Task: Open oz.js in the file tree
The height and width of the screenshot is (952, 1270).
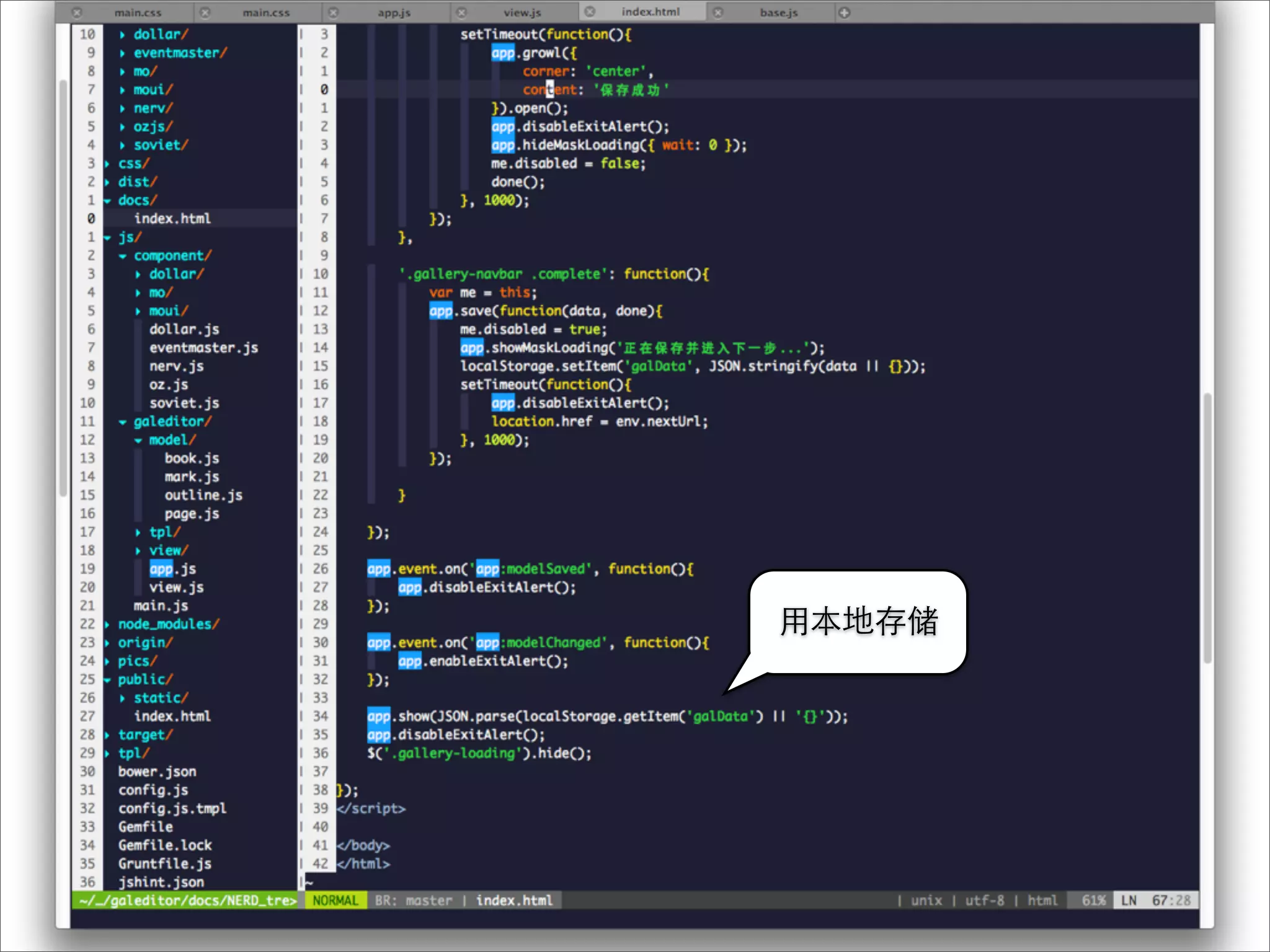Action: click(x=169, y=385)
